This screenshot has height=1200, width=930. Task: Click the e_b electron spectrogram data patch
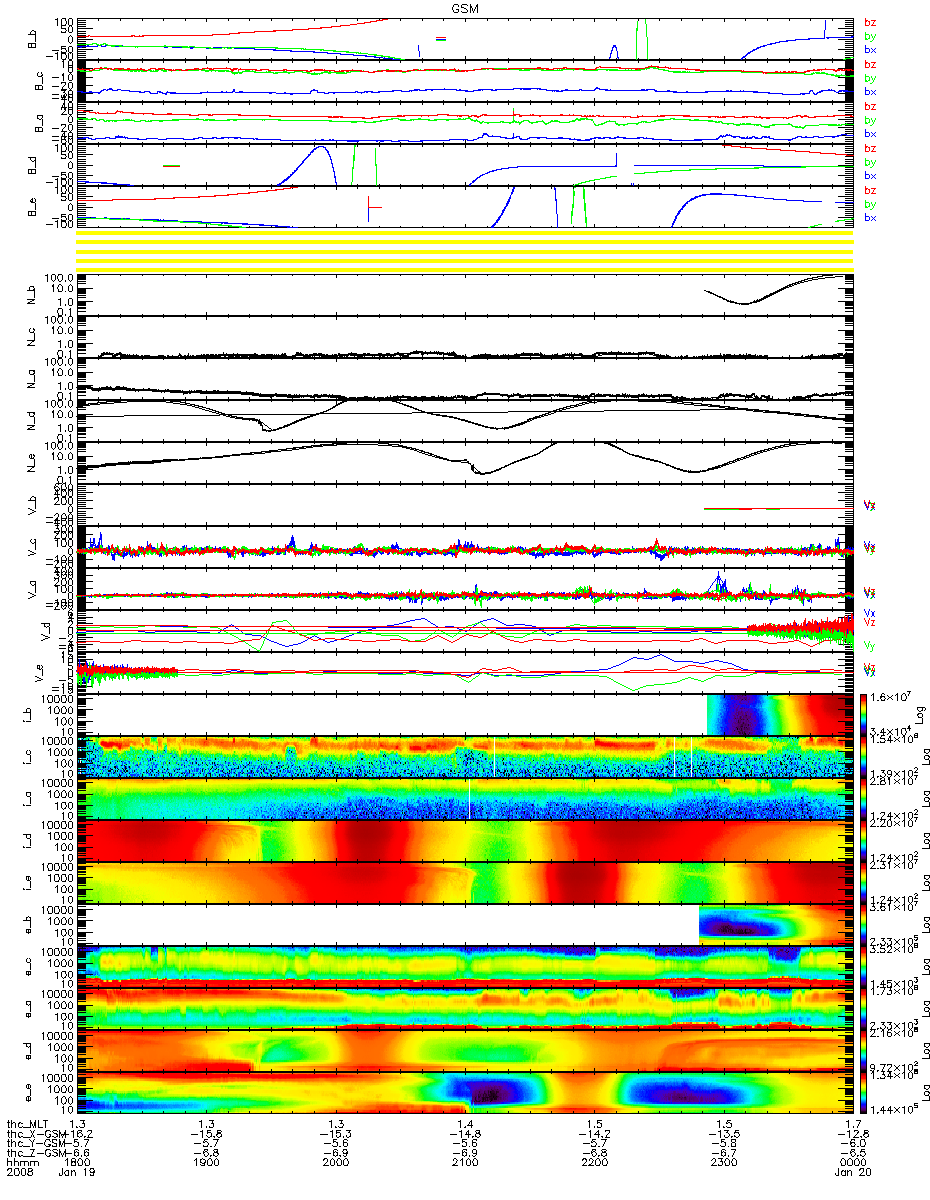point(775,925)
